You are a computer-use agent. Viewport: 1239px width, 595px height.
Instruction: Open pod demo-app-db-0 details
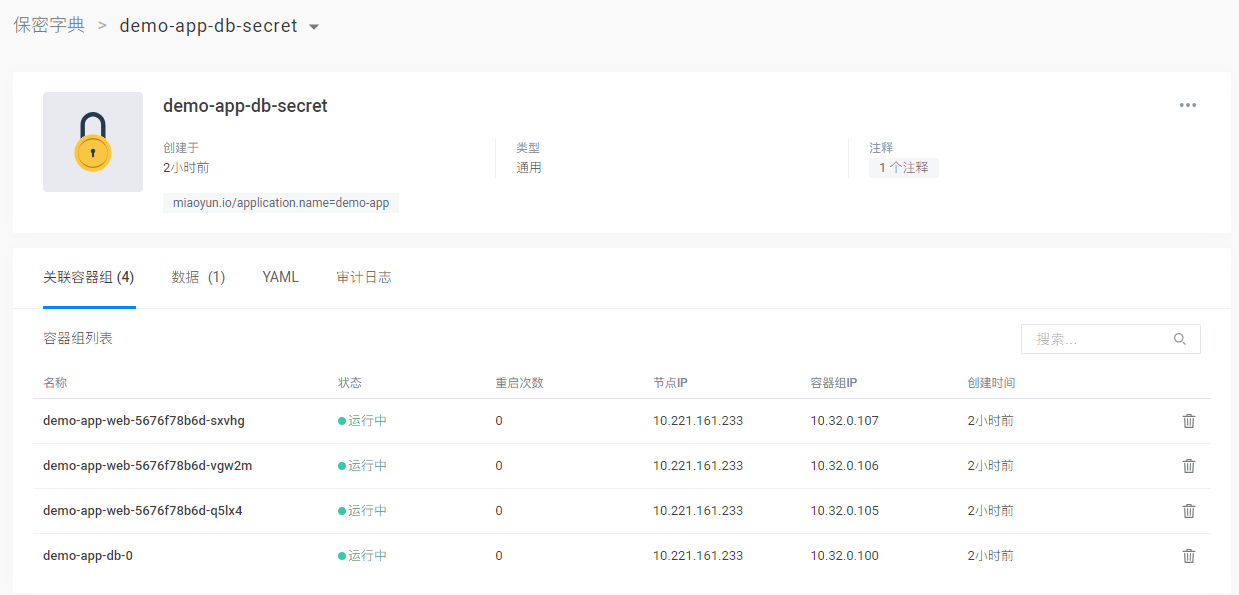pyautogui.click(x=88, y=556)
